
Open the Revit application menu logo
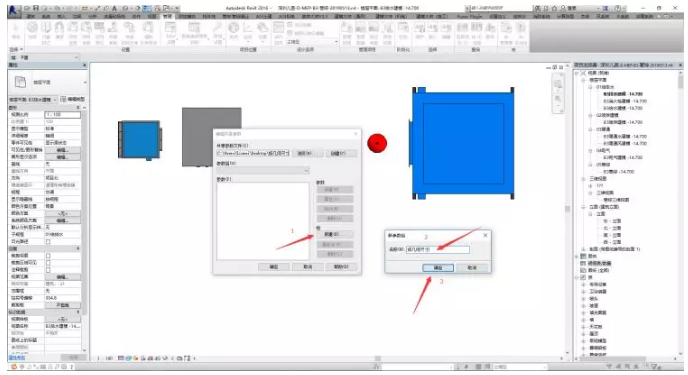pyautogui.click(x=14, y=11)
